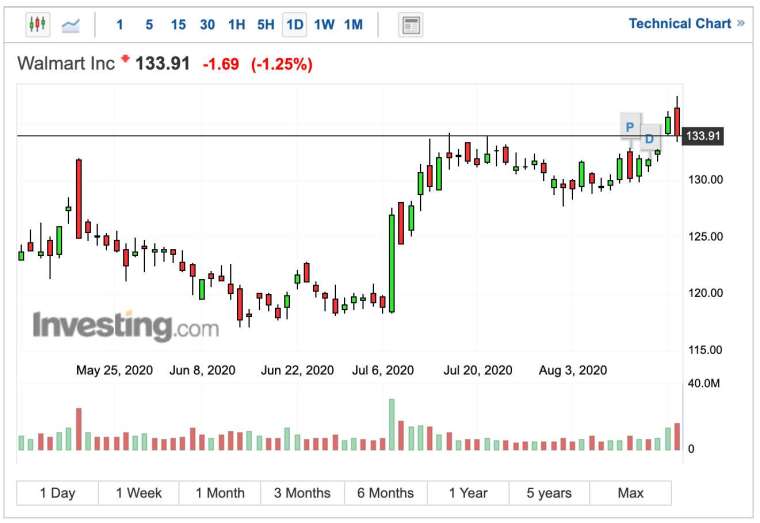Open the Technical Chart link

[686, 23]
